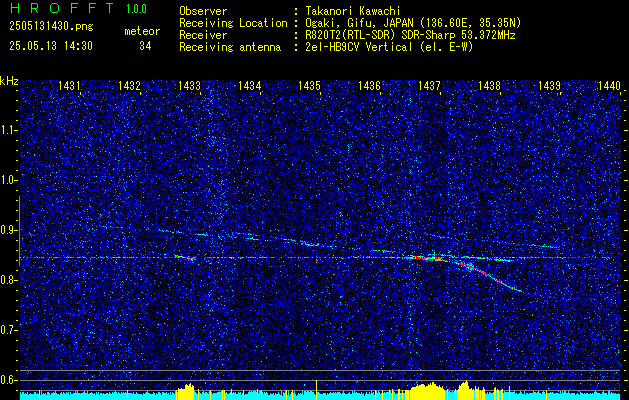629x400 pixels.
Task: Click time marker 1433
Action: (x=189, y=85)
